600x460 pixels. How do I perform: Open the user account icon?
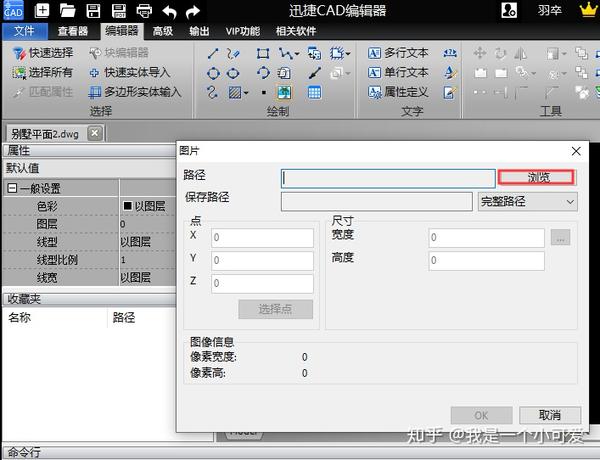pos(509,10)
